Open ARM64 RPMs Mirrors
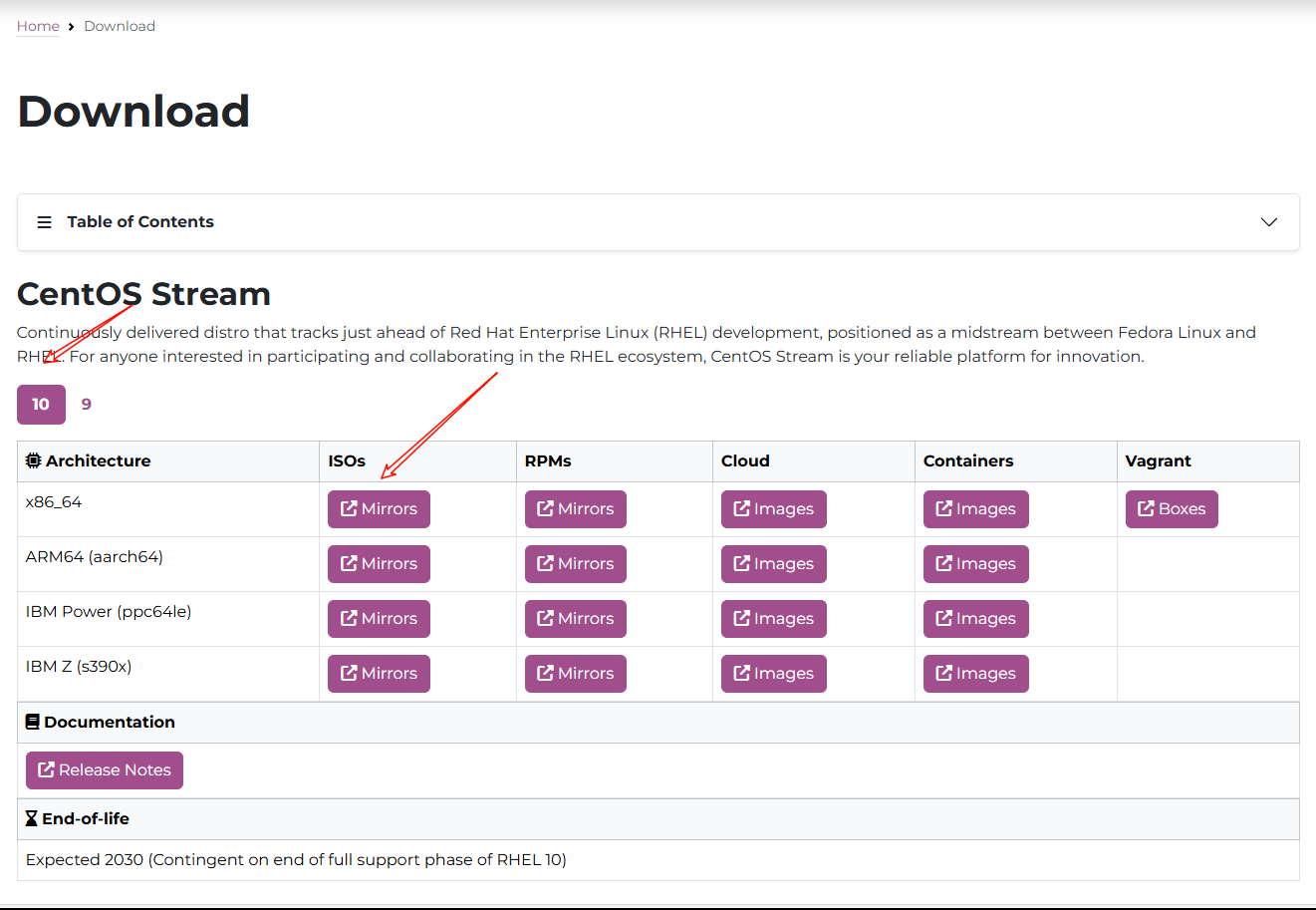 (x=576, y=564)
